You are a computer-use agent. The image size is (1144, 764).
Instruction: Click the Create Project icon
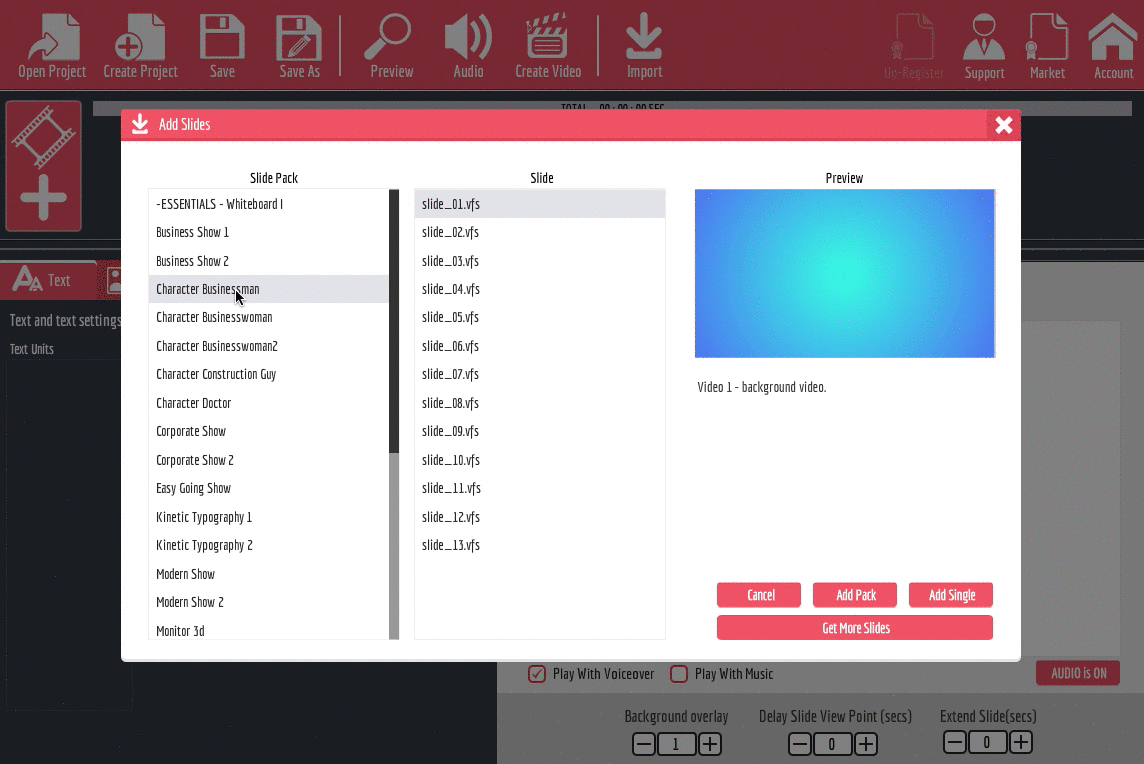(x=140, y=45)
